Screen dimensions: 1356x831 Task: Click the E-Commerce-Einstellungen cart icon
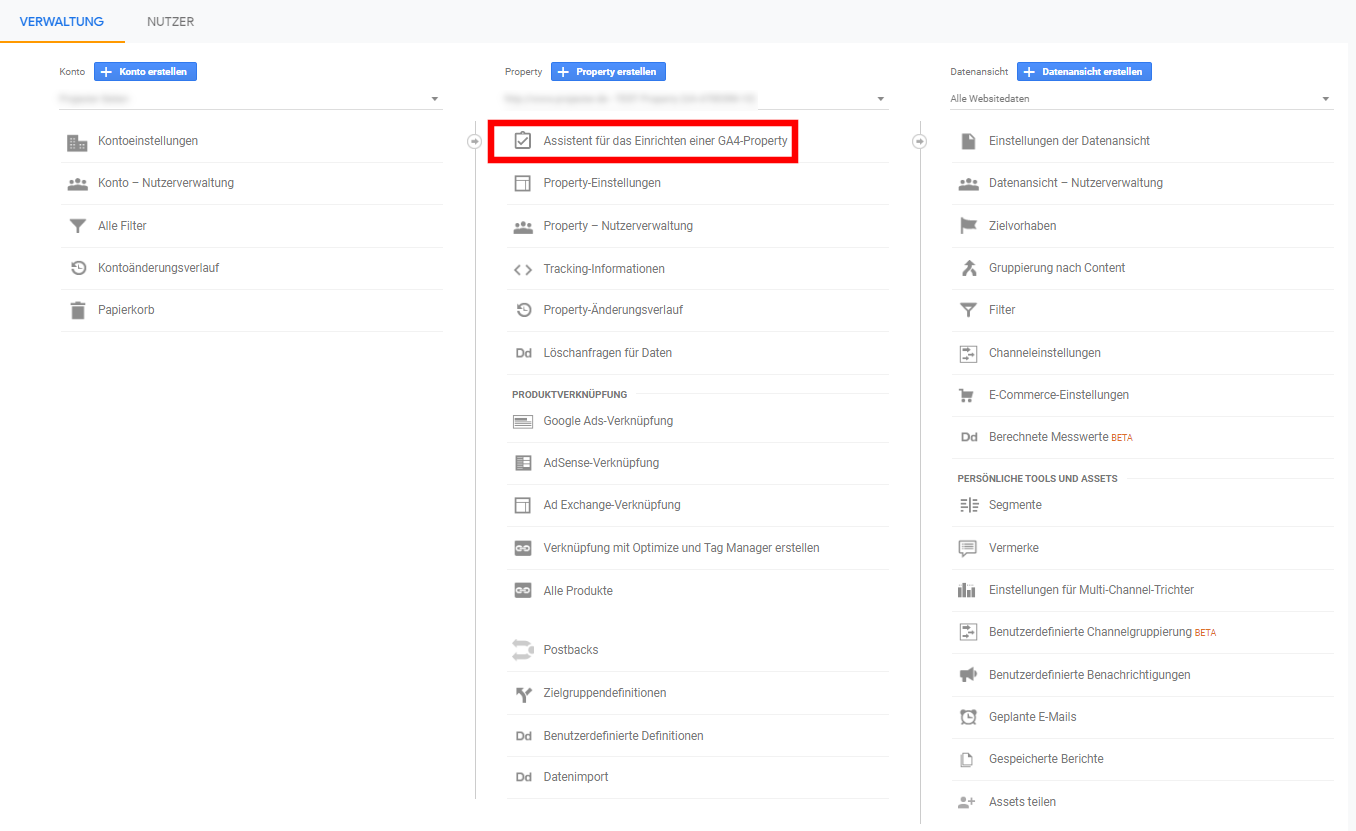coord(967,395)
